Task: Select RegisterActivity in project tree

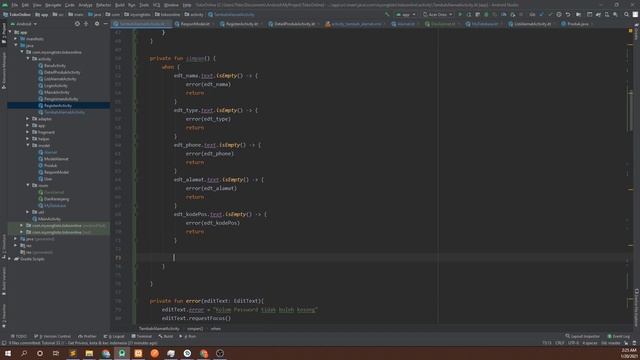Action: (x=58, y=106)
